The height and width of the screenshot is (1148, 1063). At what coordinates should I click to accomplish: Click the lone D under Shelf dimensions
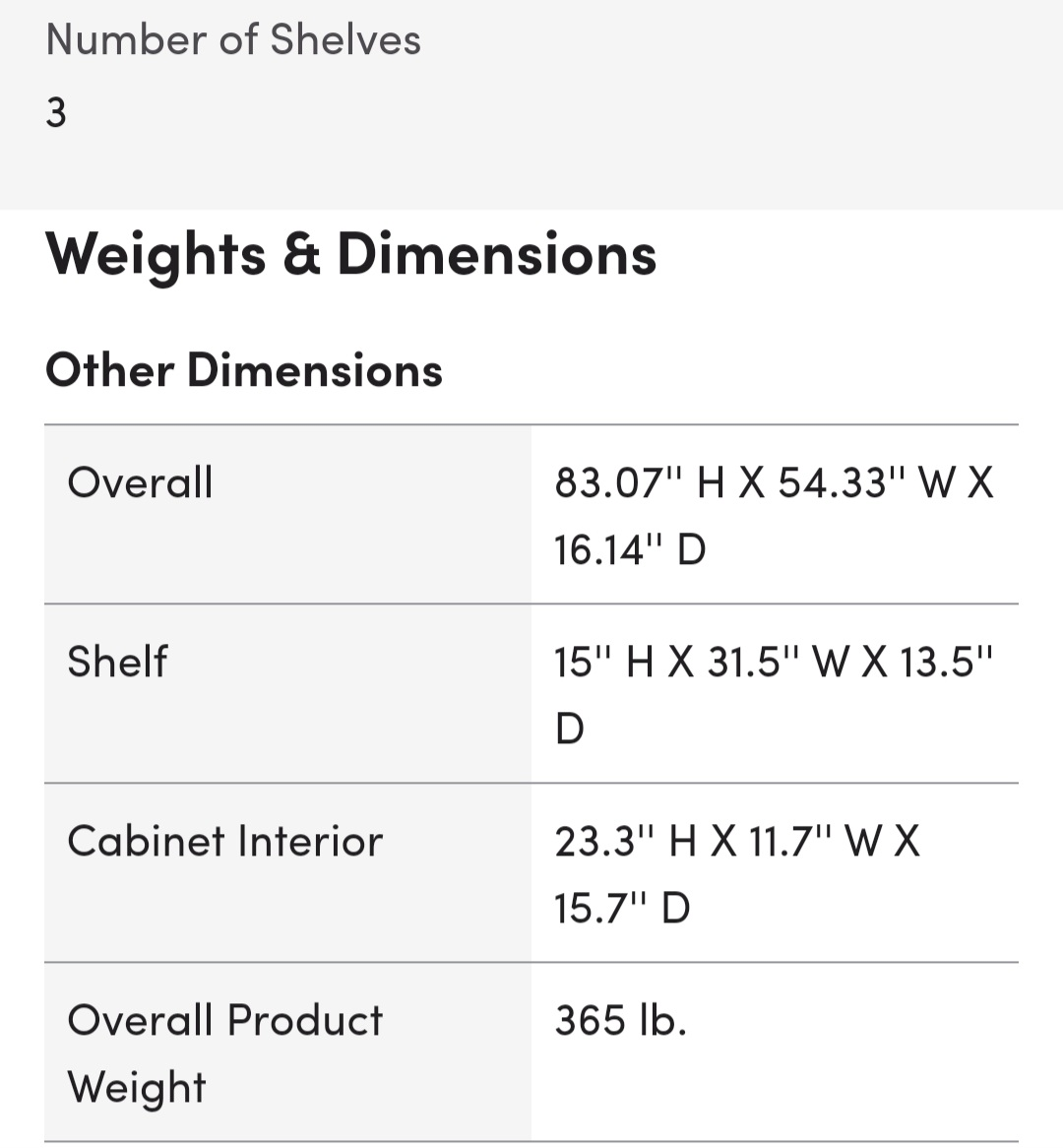(x=570, y=730)
